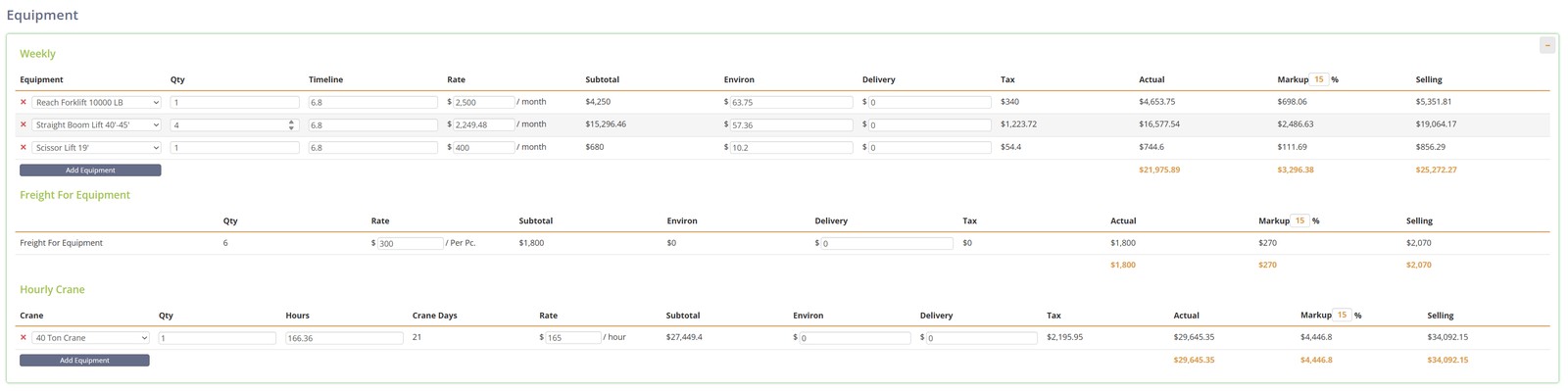Open the Scissor Lift 19' equipment dropdown
This screenshot has height=391, width=1568.
[x=96, y=147]
